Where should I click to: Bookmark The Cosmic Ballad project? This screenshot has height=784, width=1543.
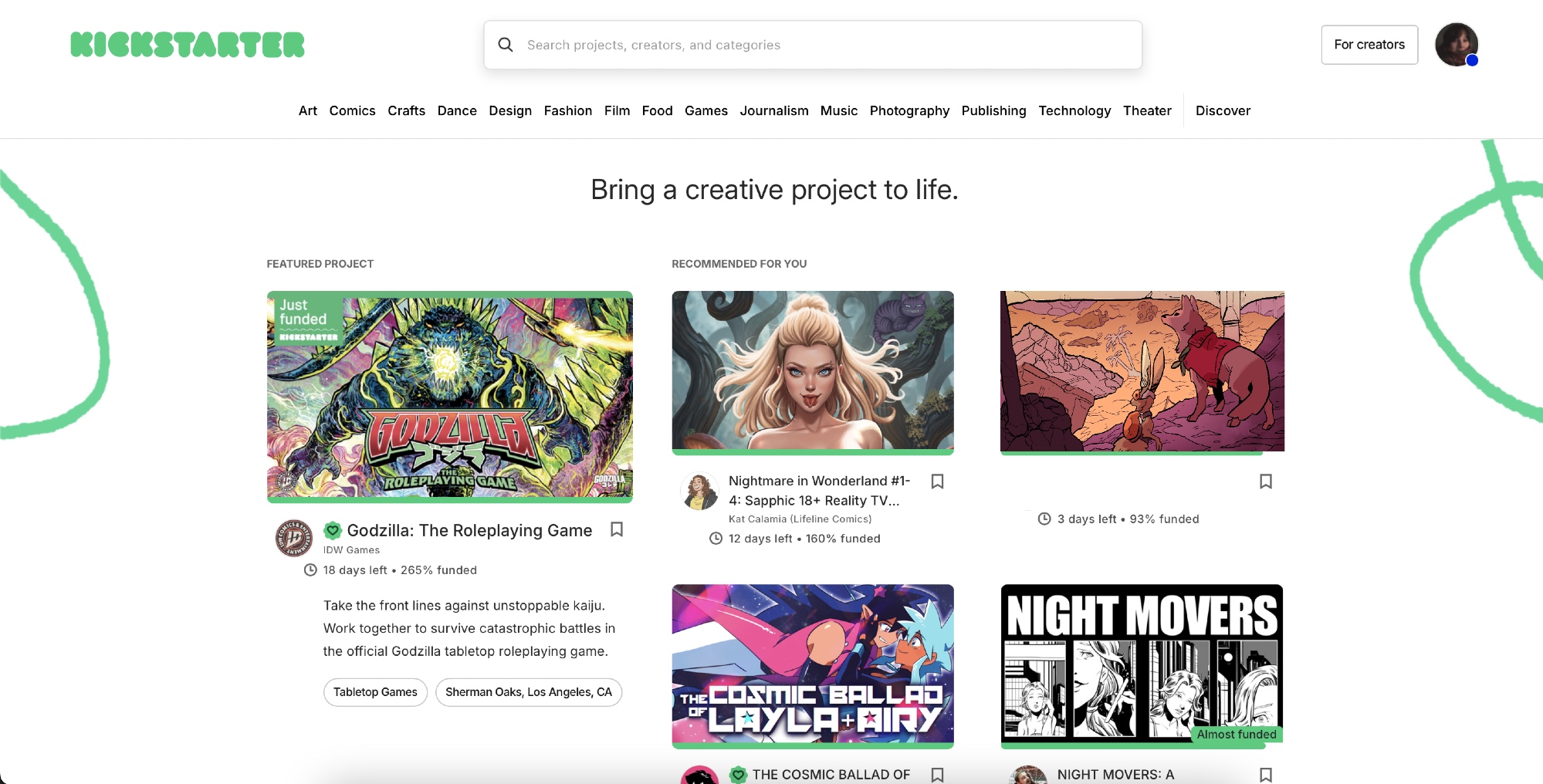click(x=937, y=775)
